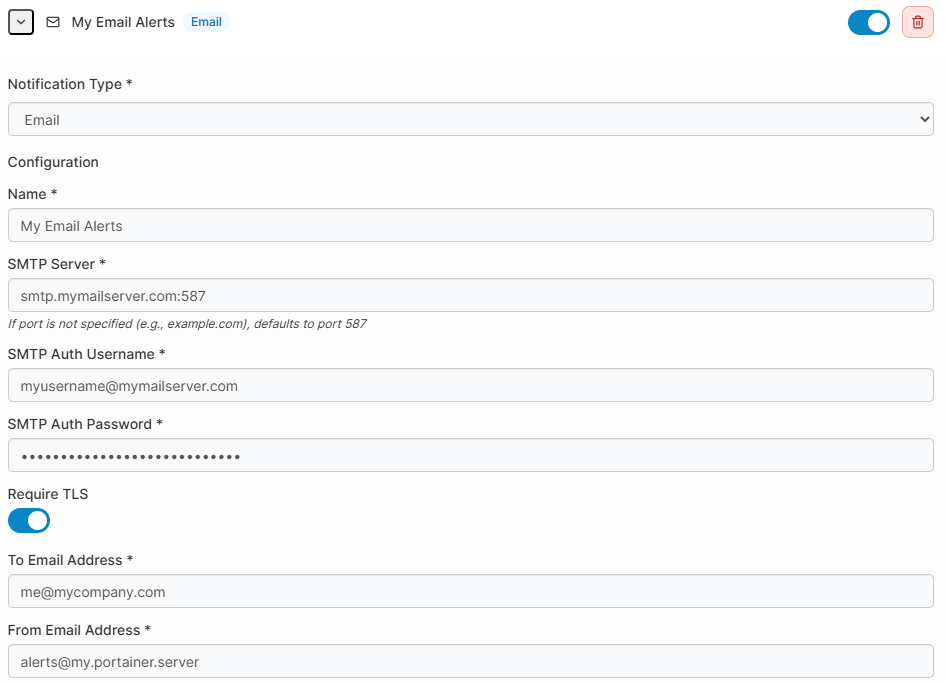
Task: Disable the My Email Alerts header switch
Action: (868, 22)
